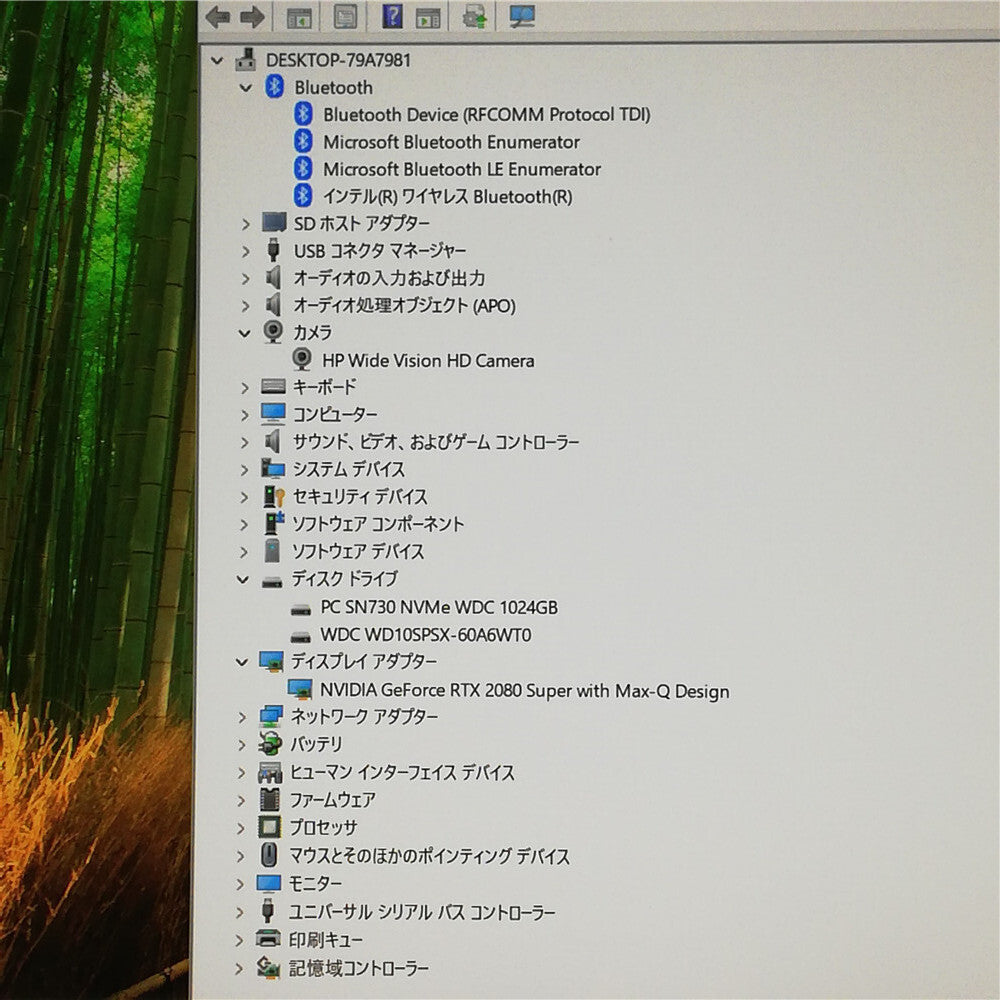
Task: Click Bluetooth Device RFCOMM Protocol TDI icon
Action: point(303,114)
